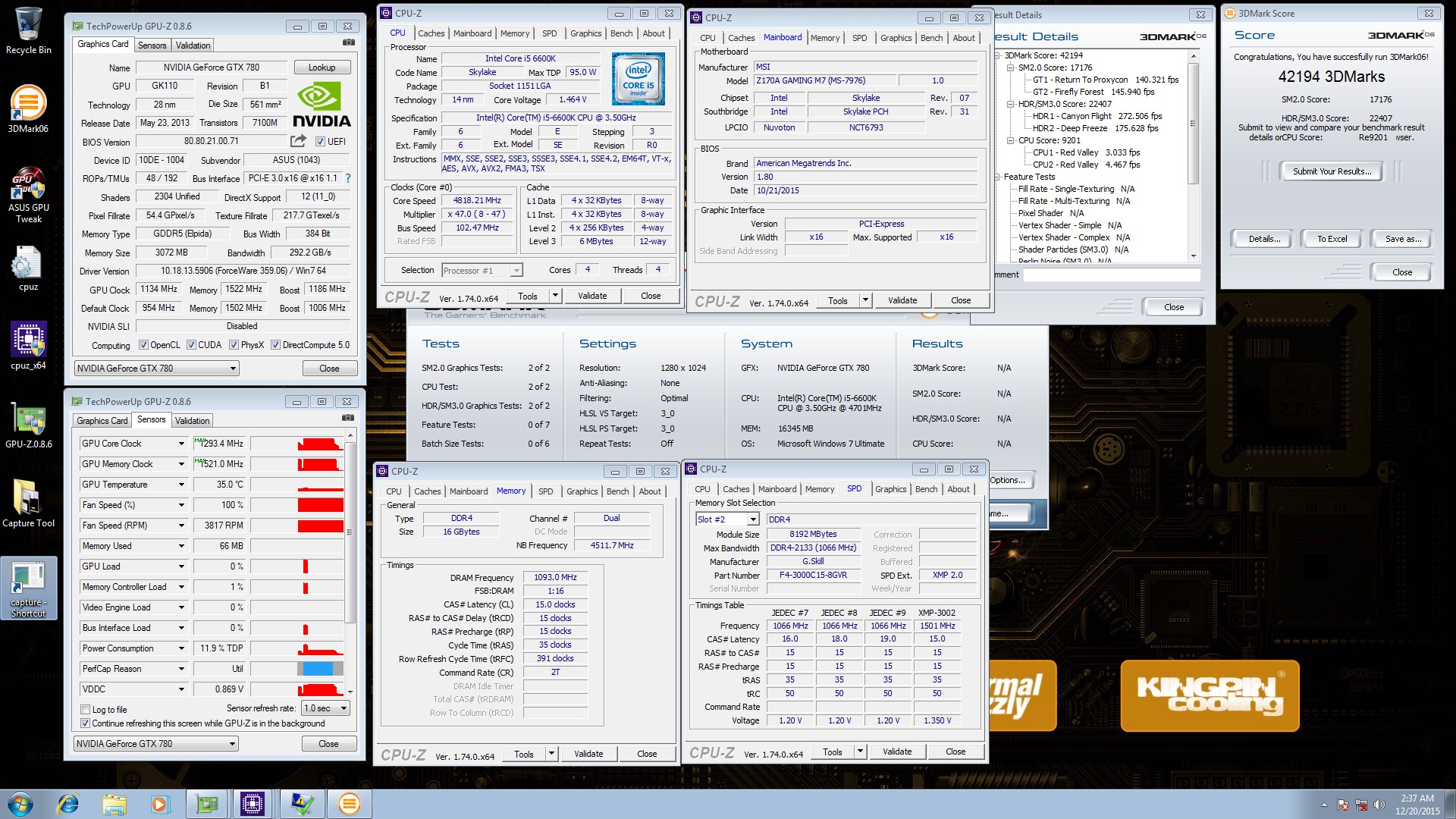Click the volume speaker tray icon

pyautogui.click(x=1379, y=805)
